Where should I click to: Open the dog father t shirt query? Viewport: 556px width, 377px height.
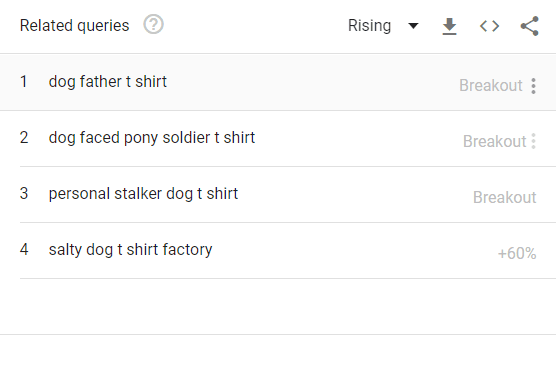click(x=107, y=82)
